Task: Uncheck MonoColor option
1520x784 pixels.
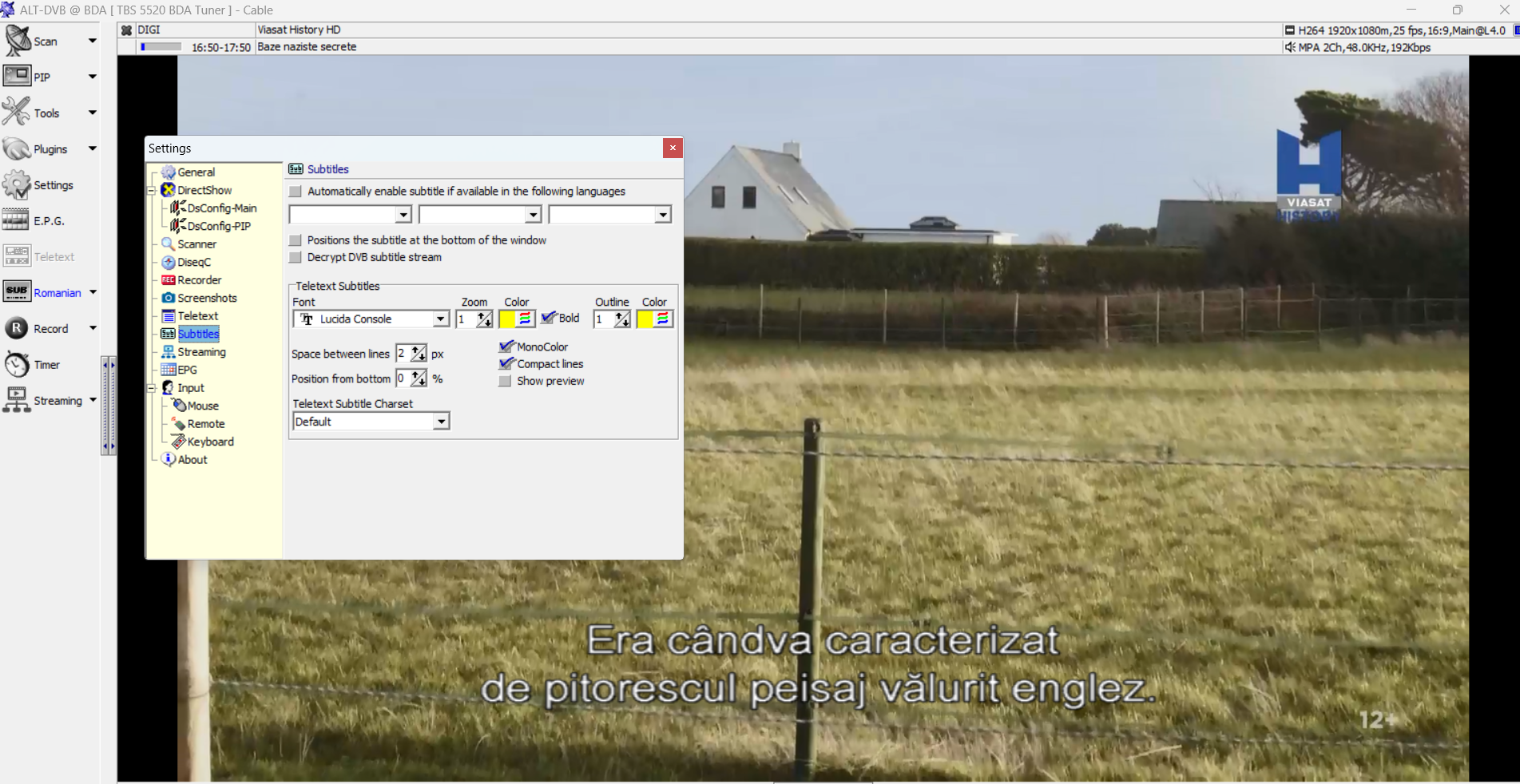Action: pos(506,346)
